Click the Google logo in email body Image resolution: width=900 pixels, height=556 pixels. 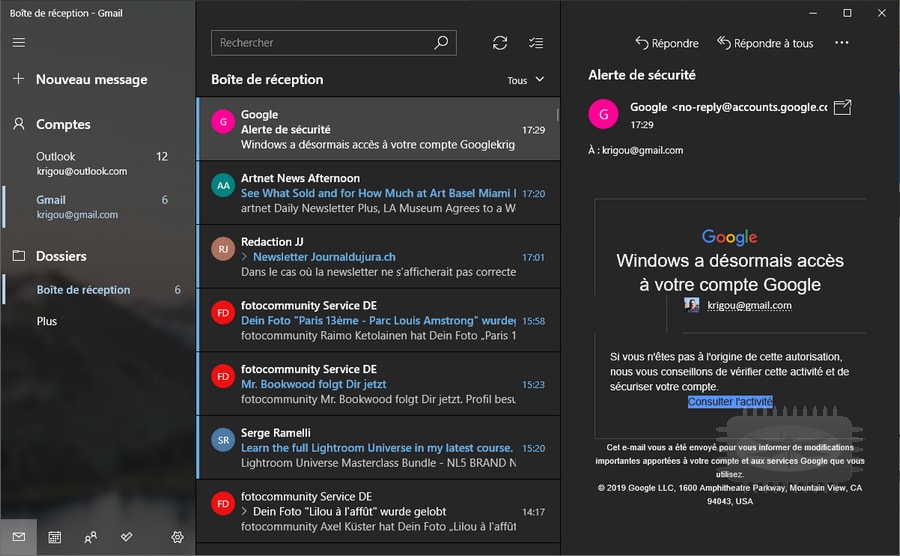tap(730, 236)
